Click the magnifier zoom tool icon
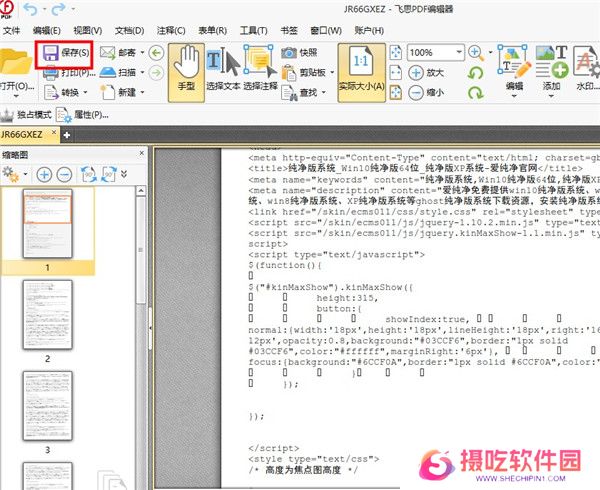This screenshot has width=600, height=490. point(476,53)
